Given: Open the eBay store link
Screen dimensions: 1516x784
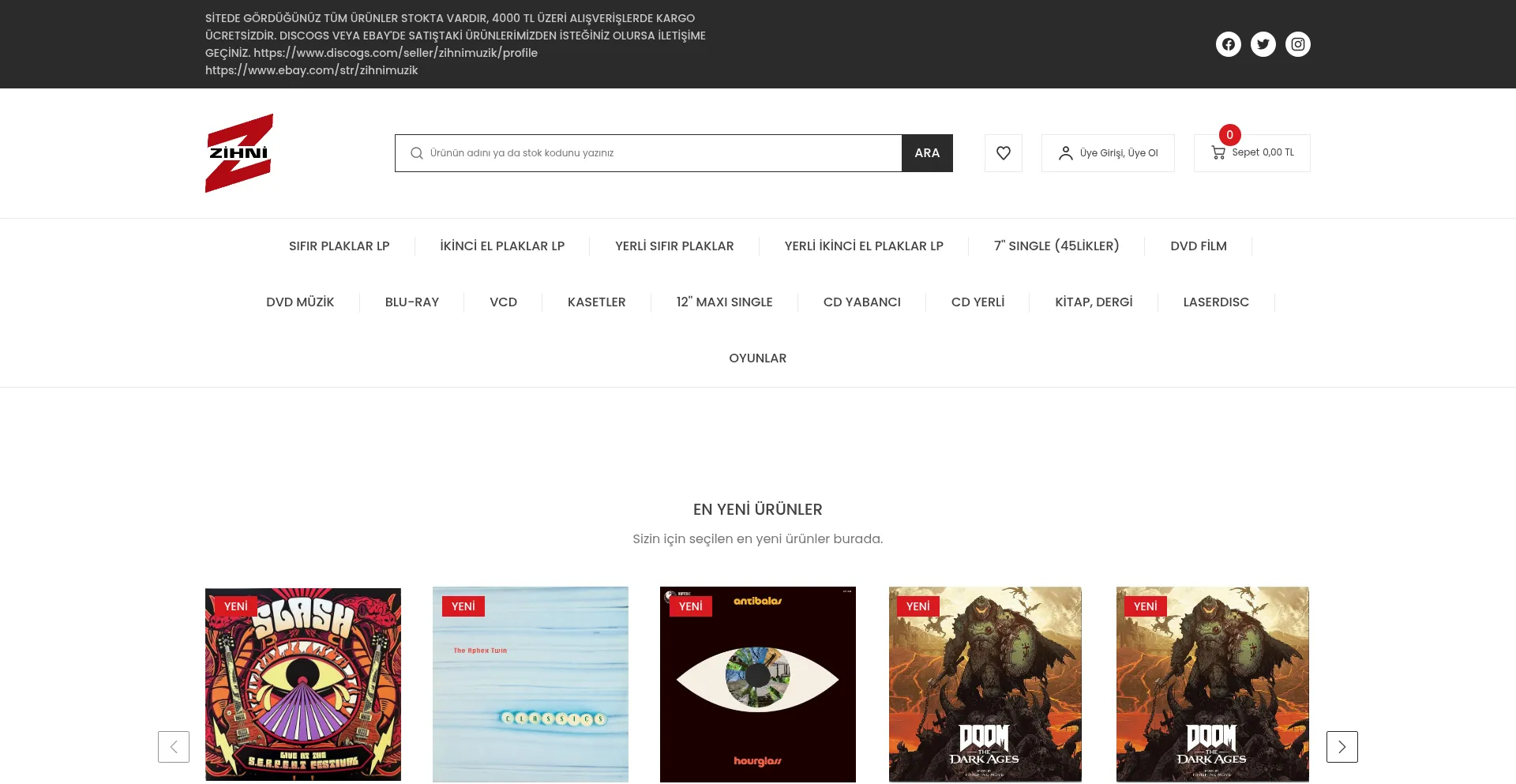Looking at the screenshot, I should click(311, 70).
